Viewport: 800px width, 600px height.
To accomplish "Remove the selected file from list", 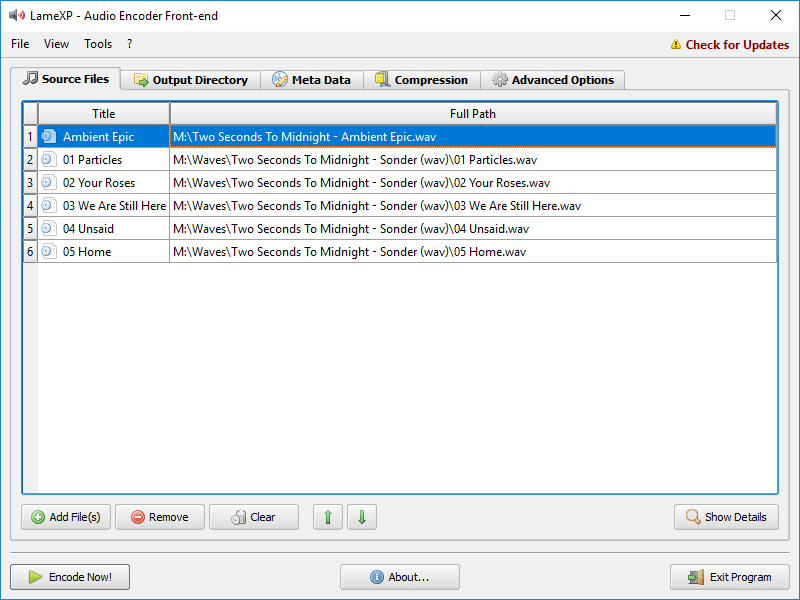I will tap(160, 517).
